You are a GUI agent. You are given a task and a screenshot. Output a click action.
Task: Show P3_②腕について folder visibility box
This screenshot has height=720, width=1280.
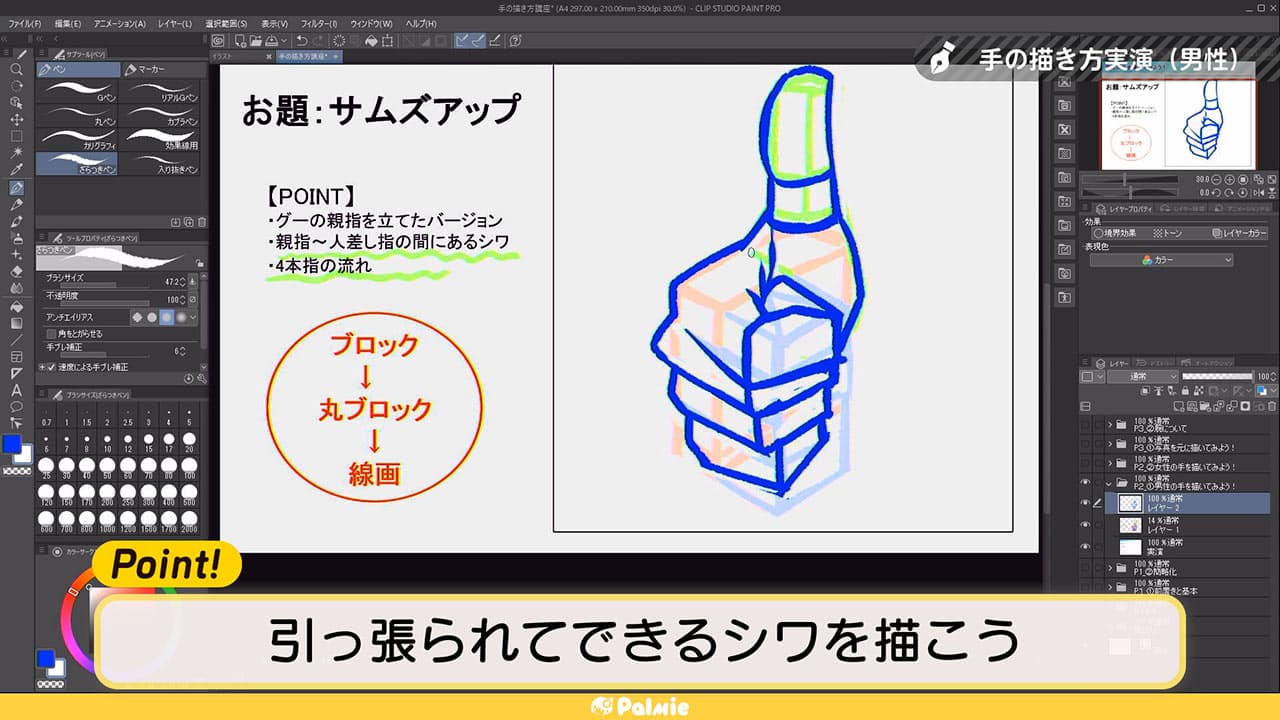(x=1086, y=425)
